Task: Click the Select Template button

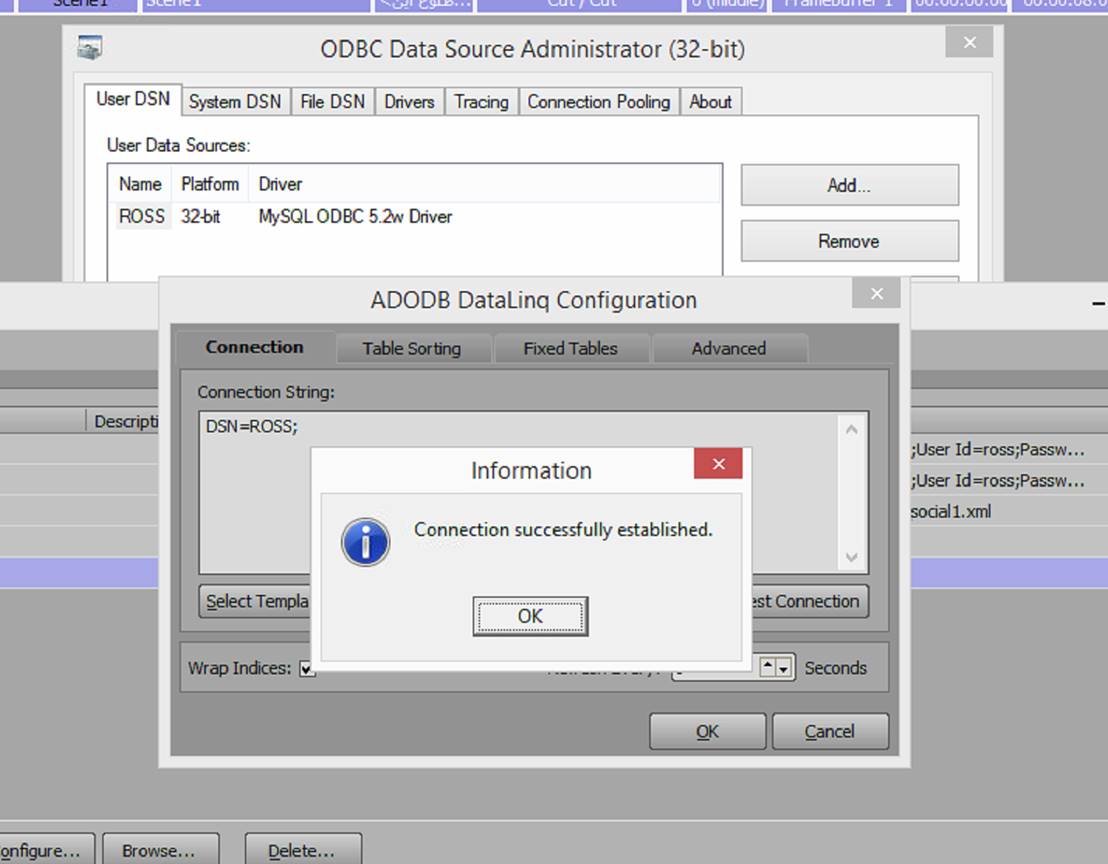Action: pos(255,601)
